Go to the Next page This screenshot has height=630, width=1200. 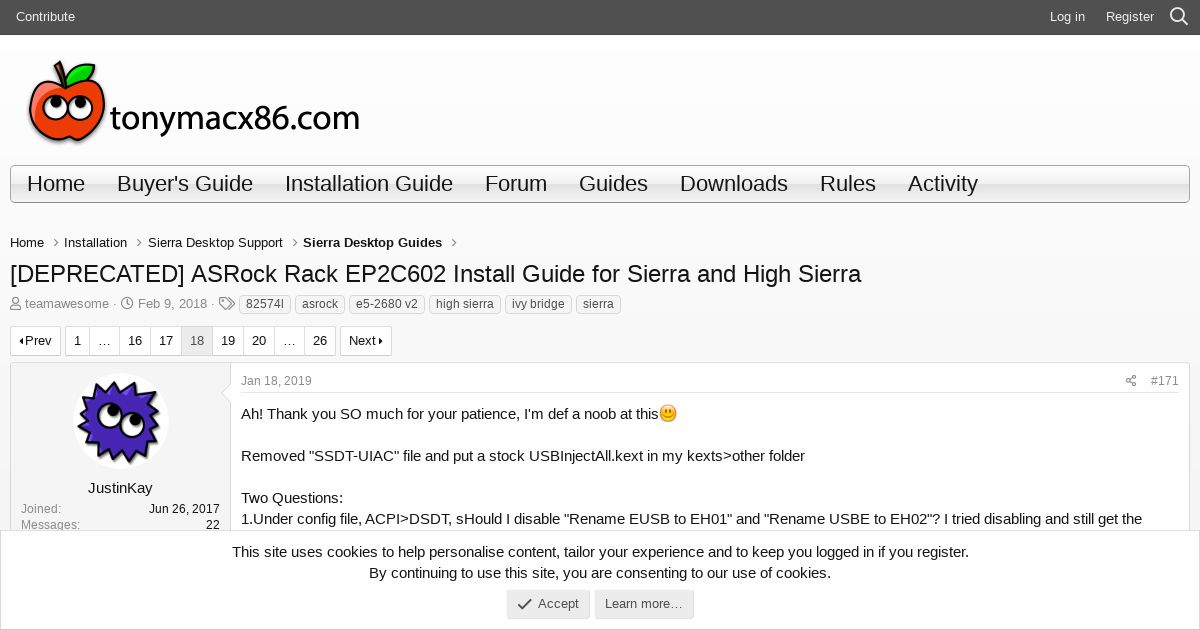(366, 341)
